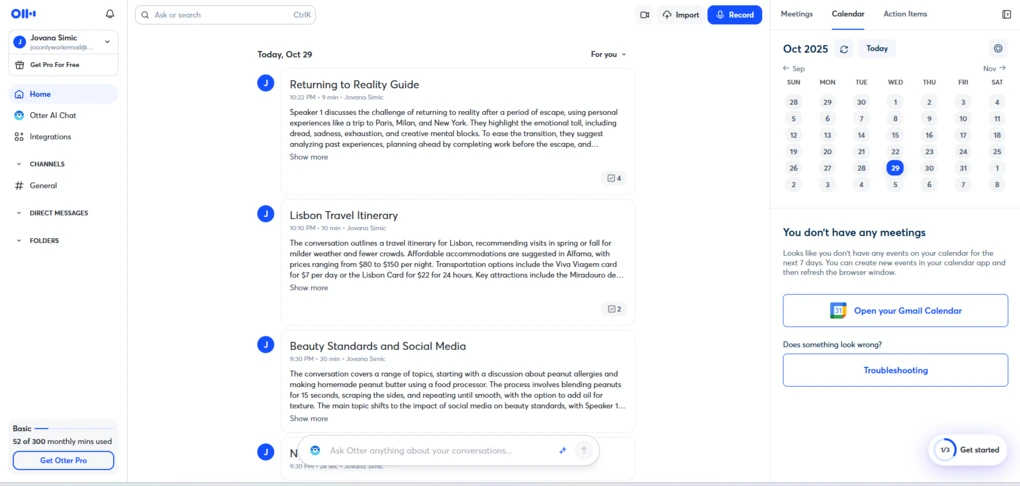
Task: Open action items on Returning to Reality Guide
Action: pyautogui.click(x=614, y=178)
